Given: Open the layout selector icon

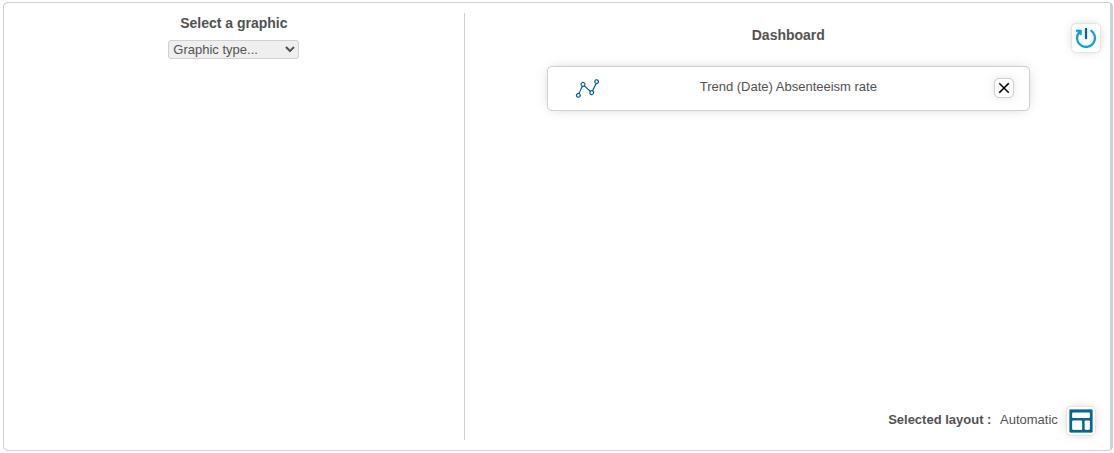Looking at the screenshot, I should 1080,420.
